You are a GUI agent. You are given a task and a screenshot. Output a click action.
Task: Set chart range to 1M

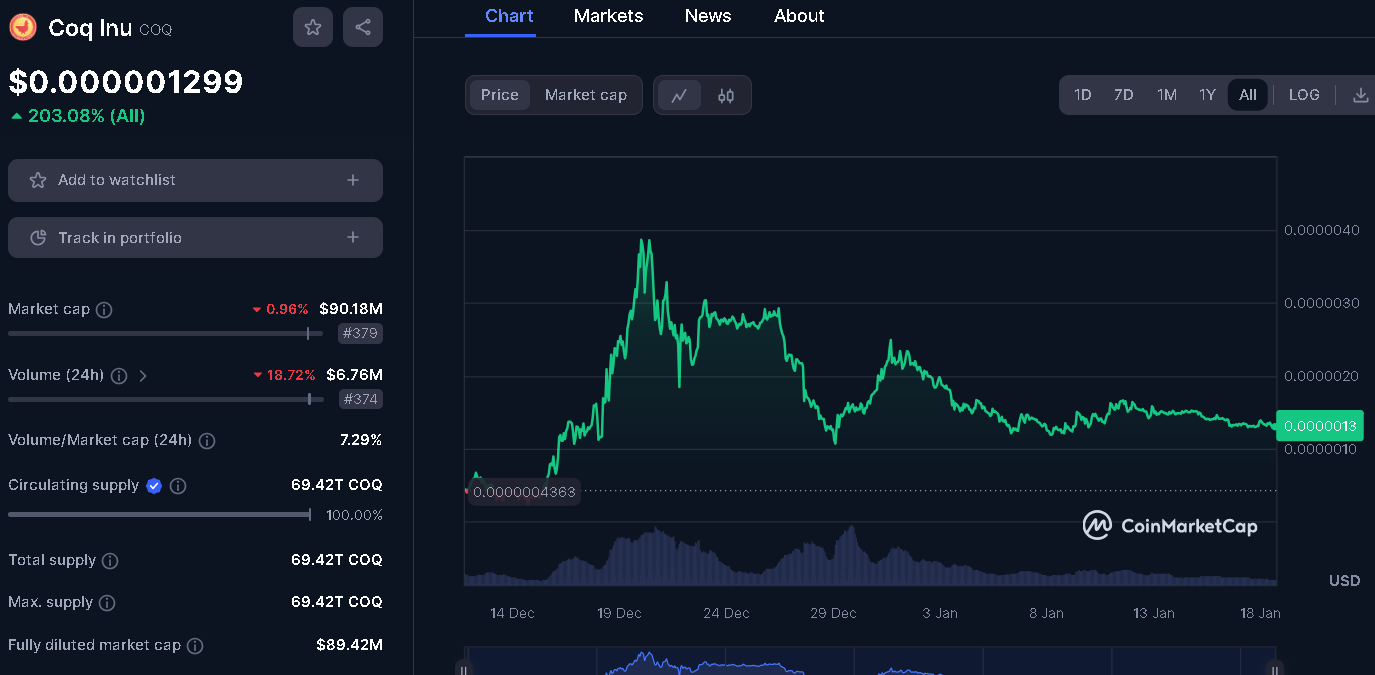point(1167,95)
